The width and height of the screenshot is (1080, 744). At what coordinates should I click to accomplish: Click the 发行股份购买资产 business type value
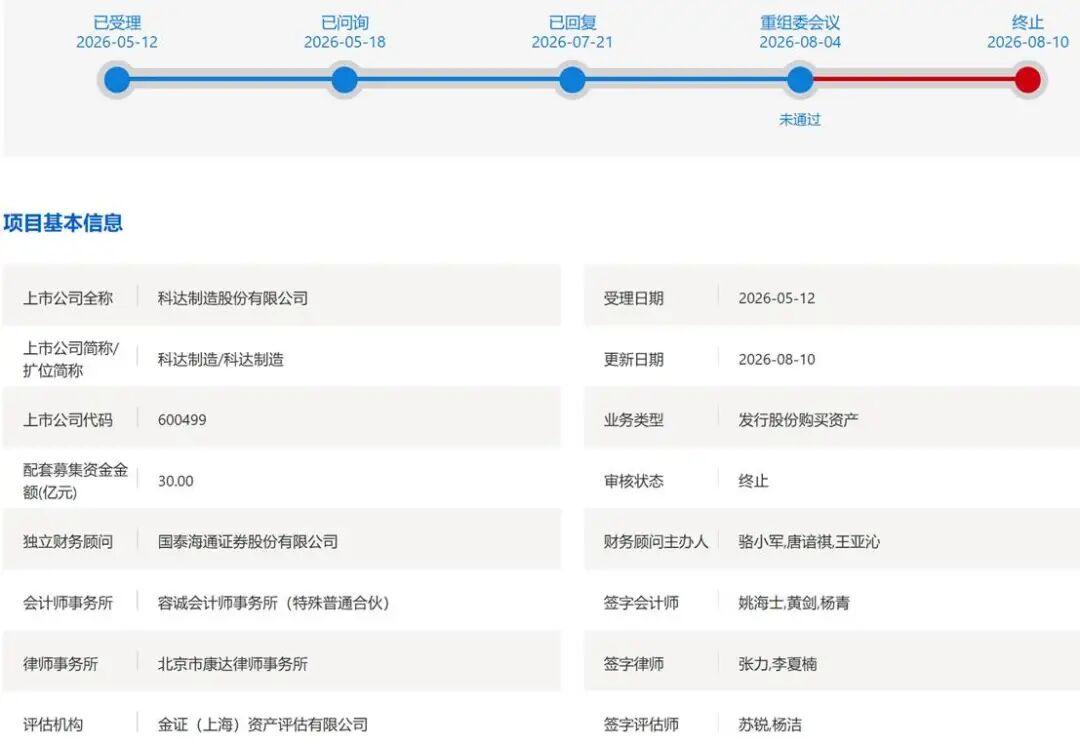tap(798, 420)
